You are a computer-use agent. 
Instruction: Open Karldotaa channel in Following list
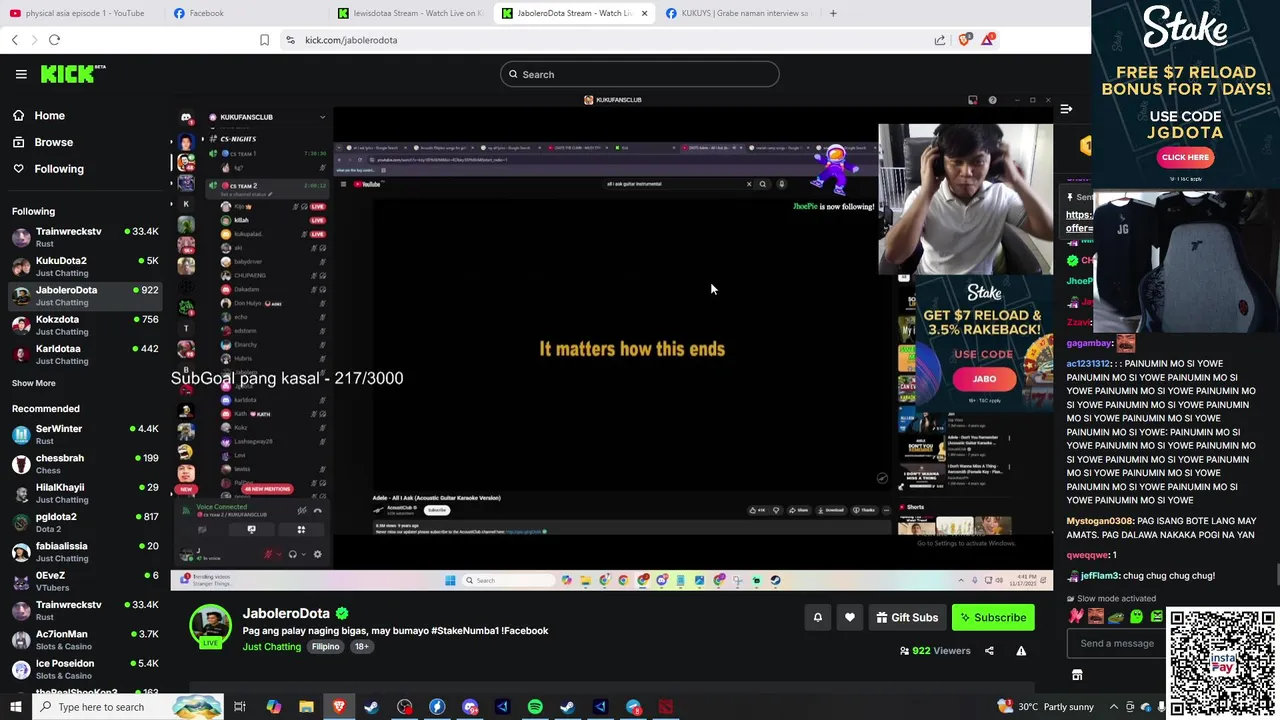[85, 354]
